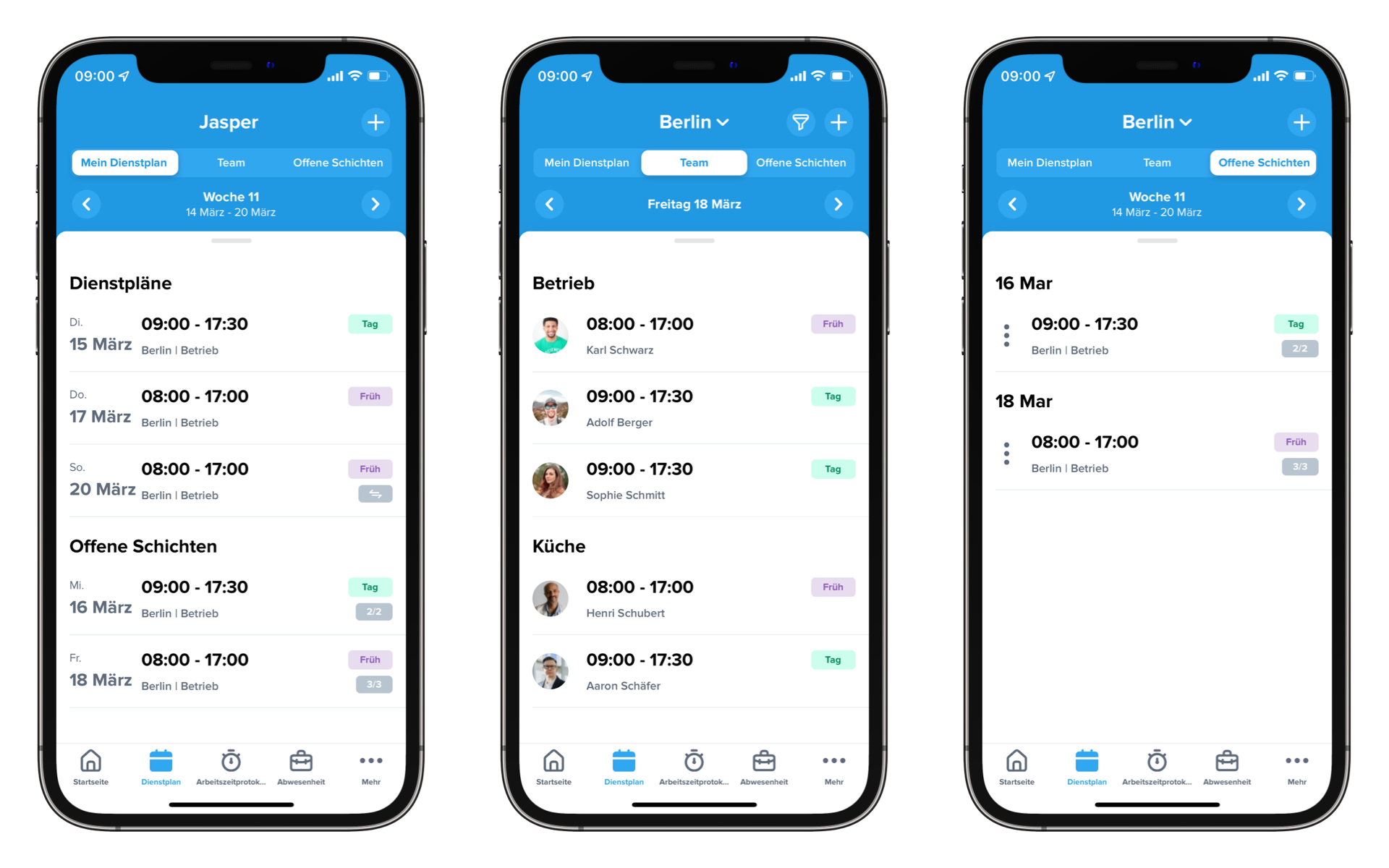
Task: Navigate forward with right chevron
Action: pyautogui.click(x=376, y=205)
